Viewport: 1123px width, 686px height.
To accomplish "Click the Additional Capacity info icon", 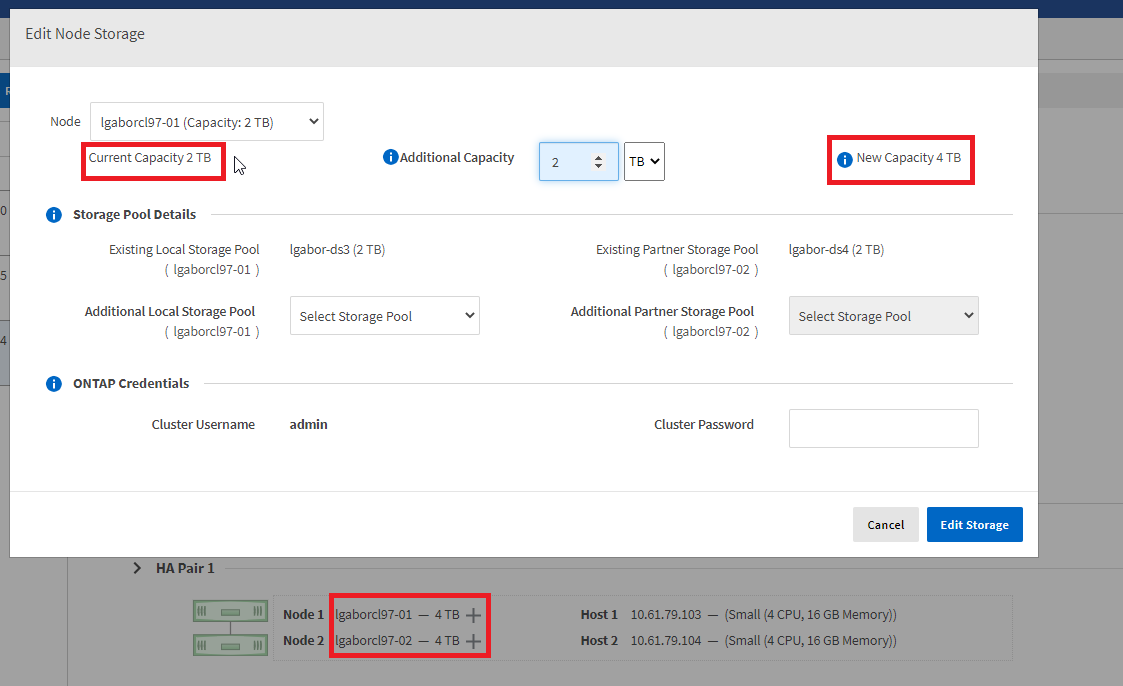I will 390,157.
